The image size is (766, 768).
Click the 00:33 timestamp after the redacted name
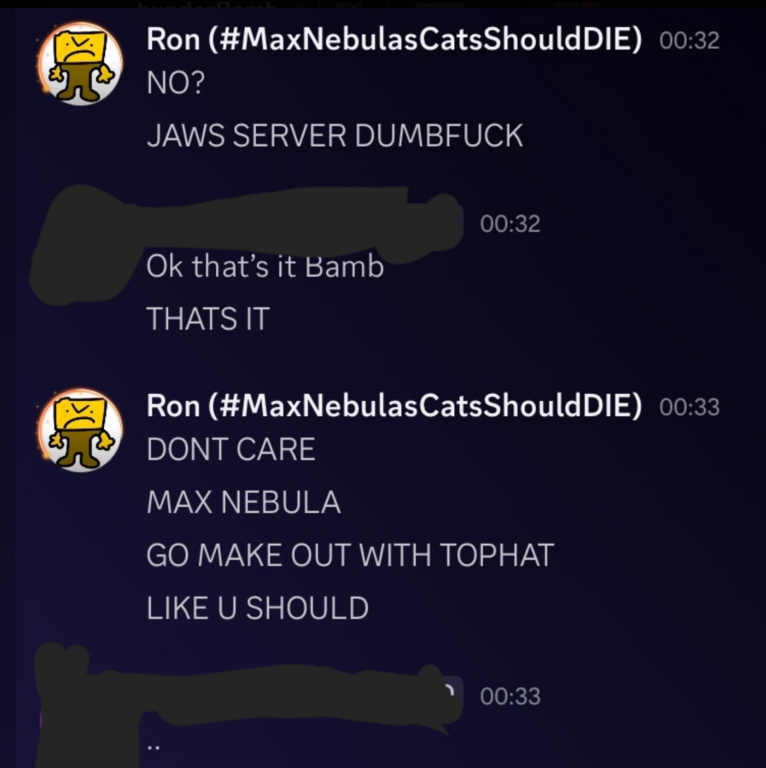510,696
